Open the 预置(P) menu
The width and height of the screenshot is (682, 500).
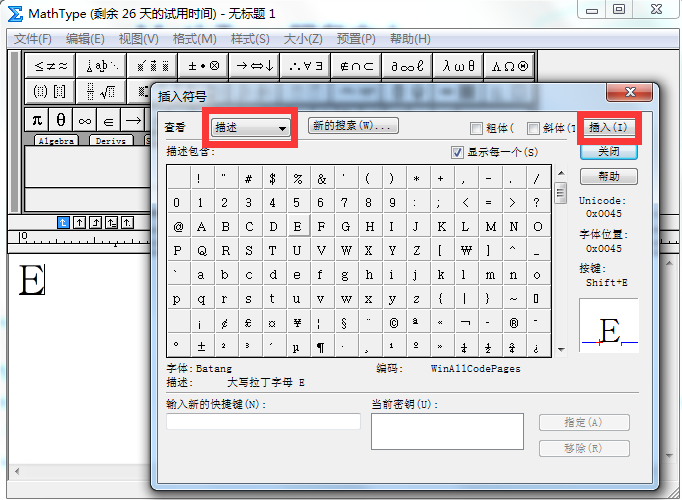356,39
